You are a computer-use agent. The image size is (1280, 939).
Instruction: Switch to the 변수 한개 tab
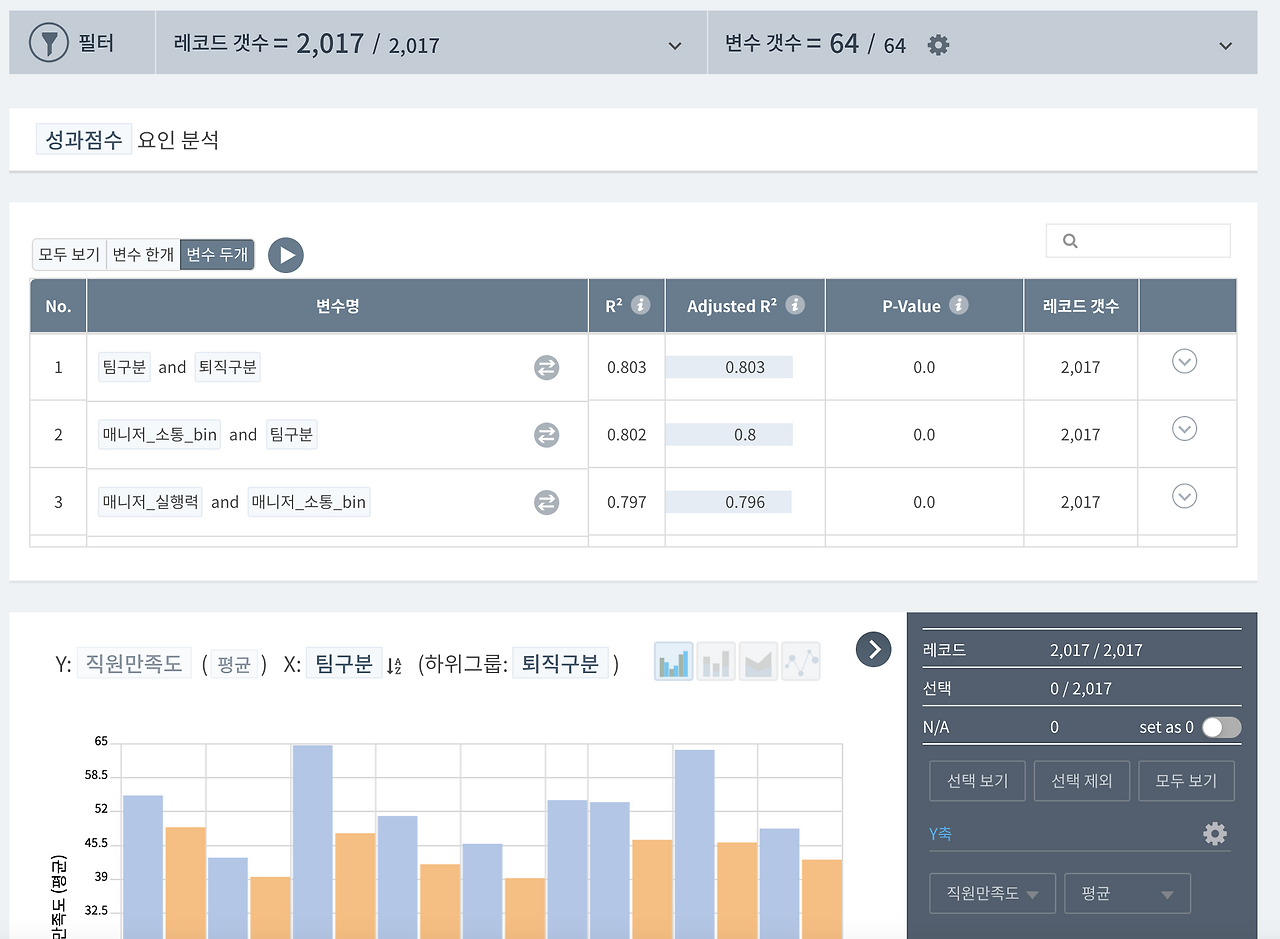142,254
